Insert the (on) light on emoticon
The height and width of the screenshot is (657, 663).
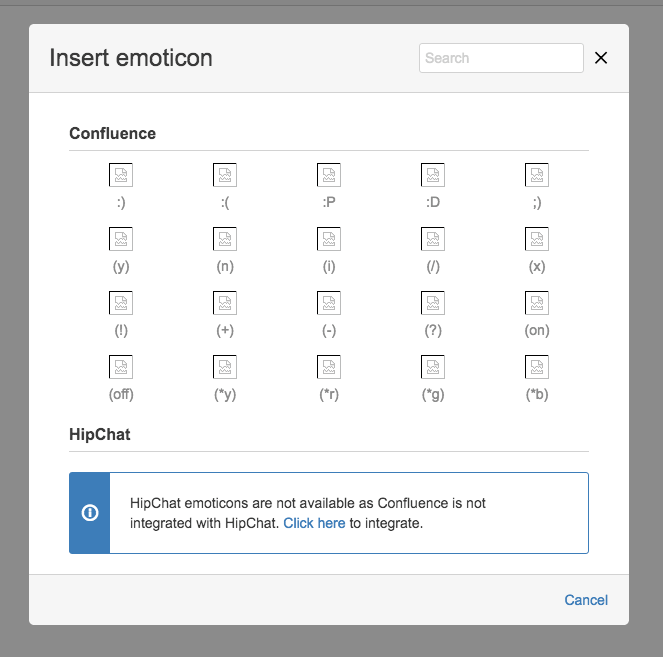(x=537, y=303)
